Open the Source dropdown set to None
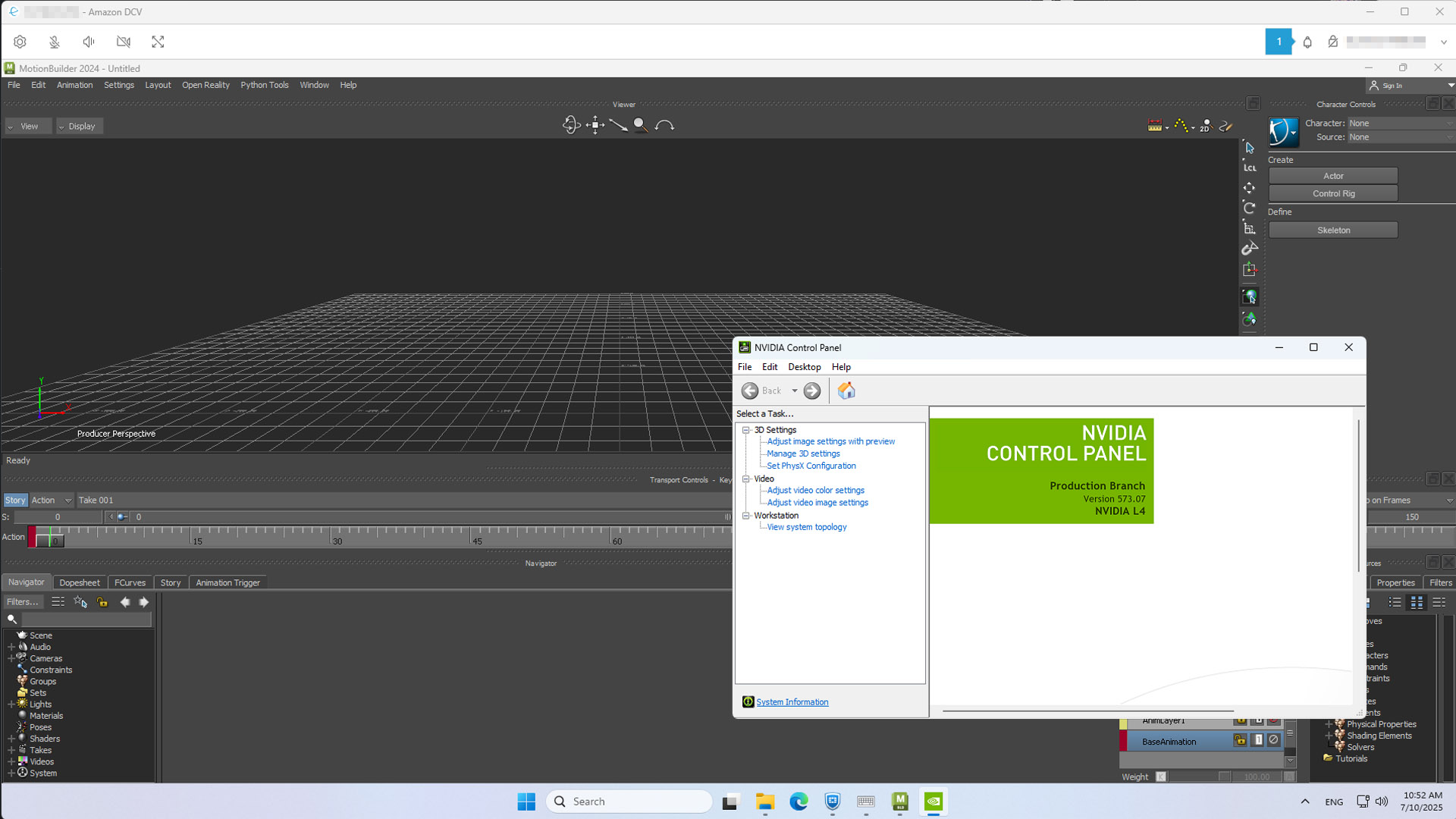 point(1400,137)
